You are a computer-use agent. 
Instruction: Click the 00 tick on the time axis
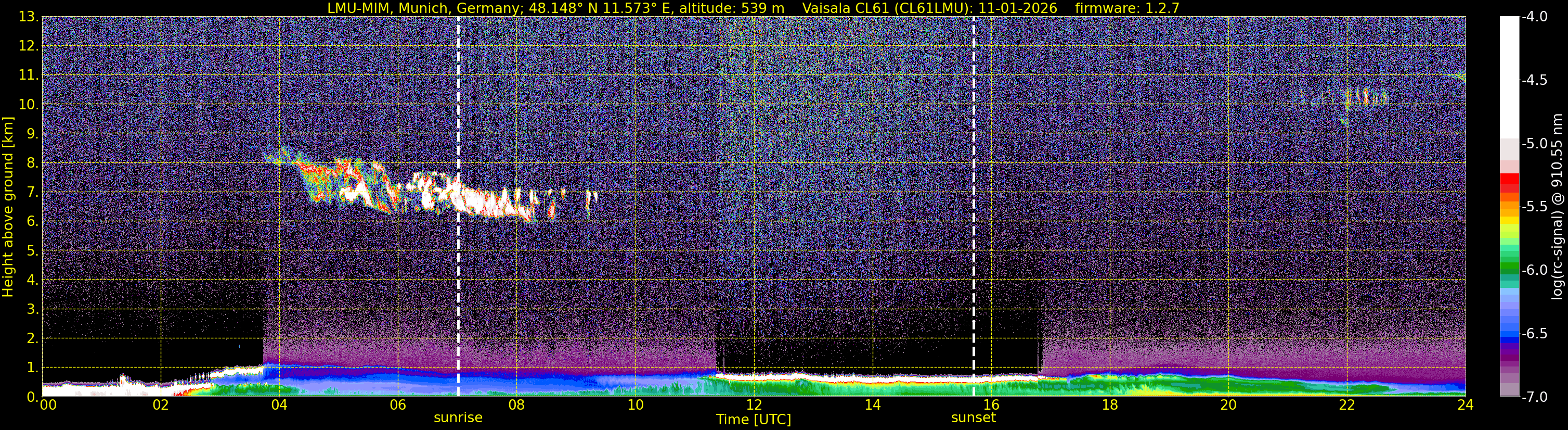pyautogui.click(x=48, y=405)
